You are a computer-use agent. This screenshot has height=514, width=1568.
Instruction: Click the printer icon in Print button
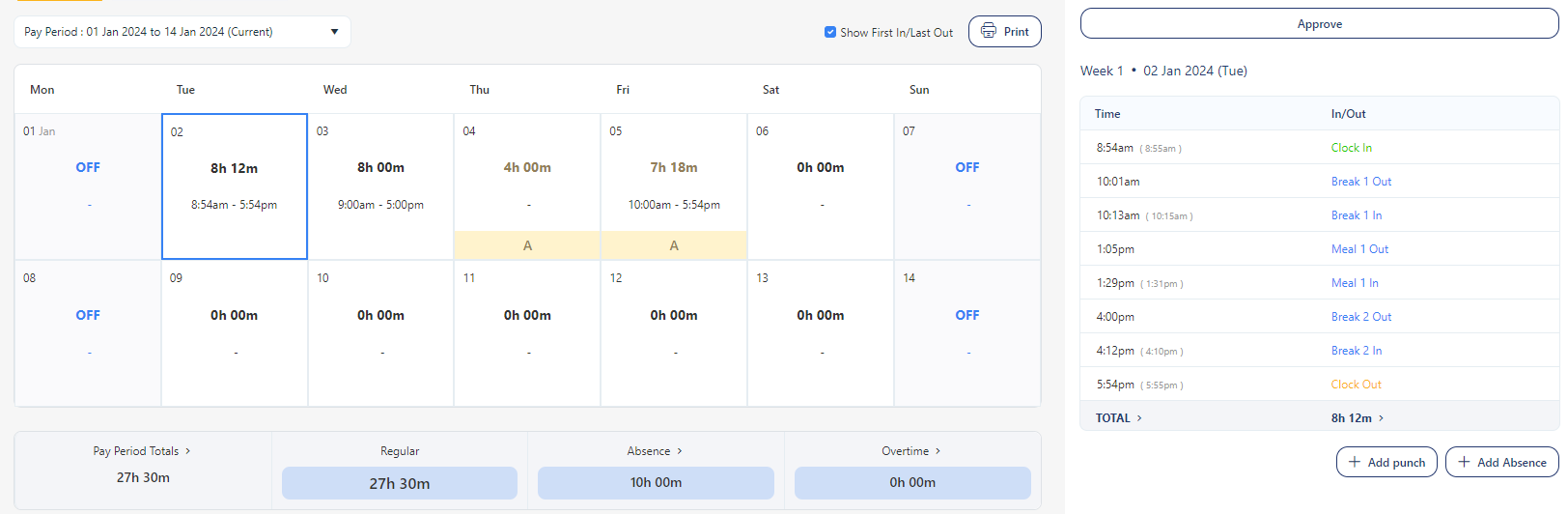[x=989, y=31]
